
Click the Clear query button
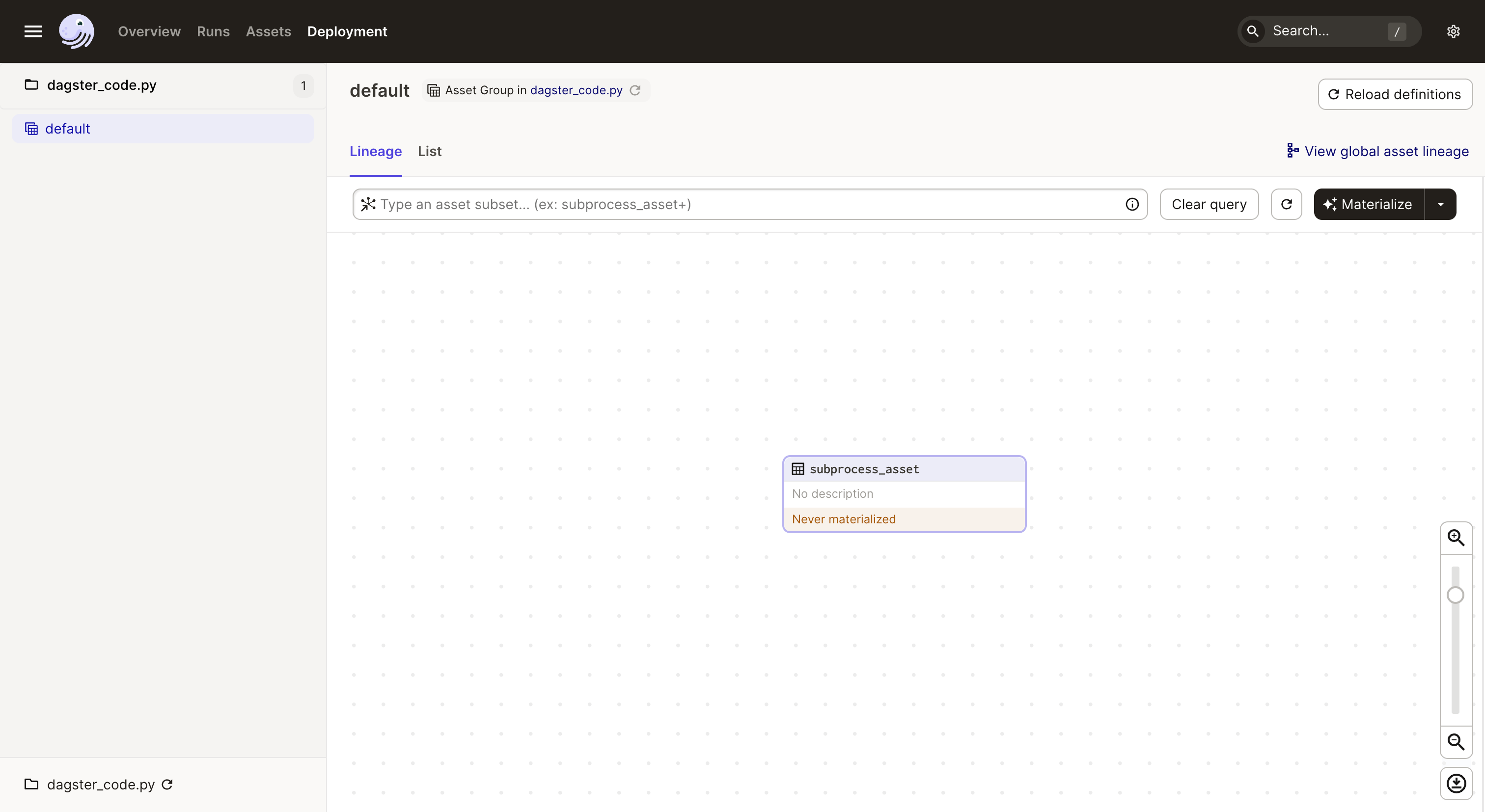[x=1209, y=204]
